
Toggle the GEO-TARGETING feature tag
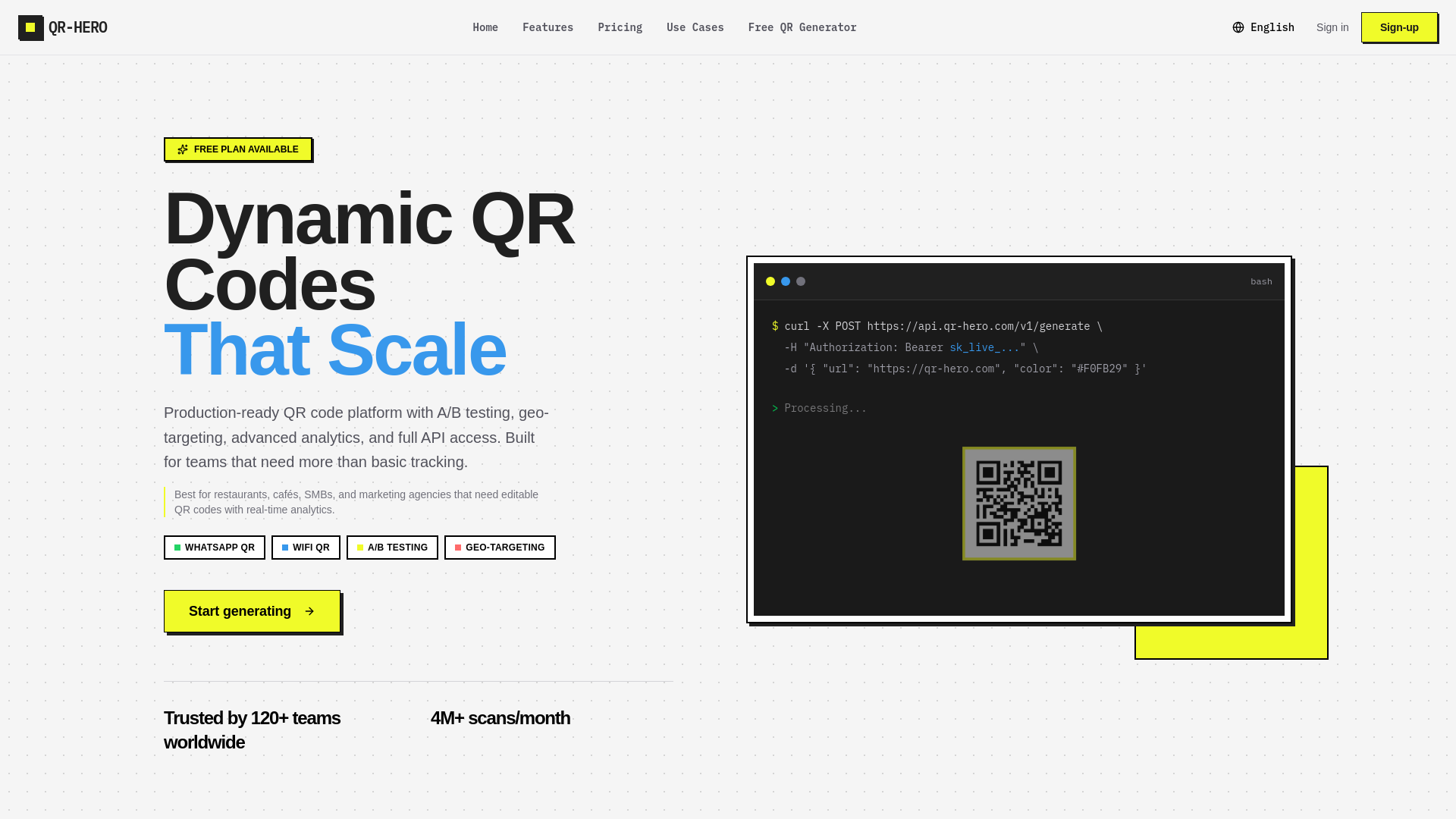click(x=500, y=547)
